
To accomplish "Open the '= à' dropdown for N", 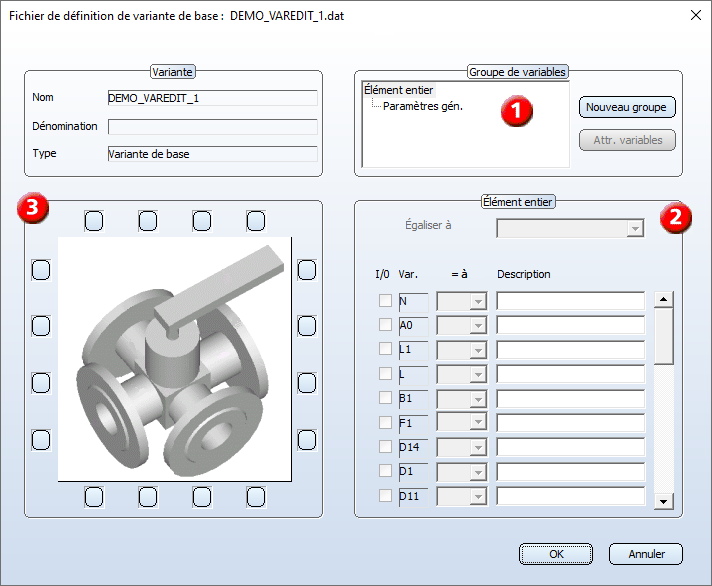I will 462,301.
